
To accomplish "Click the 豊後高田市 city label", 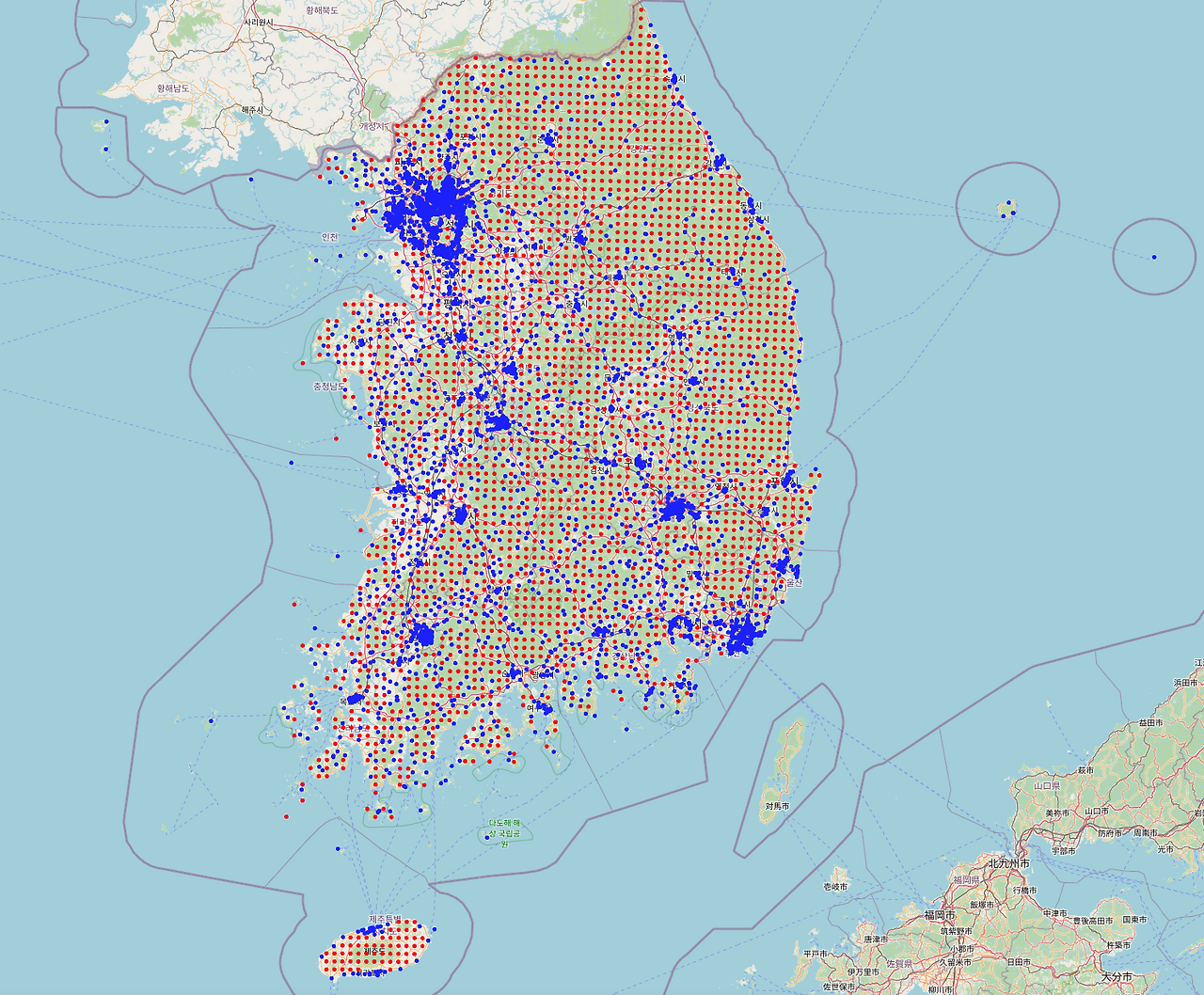I will pos(1093,921).
